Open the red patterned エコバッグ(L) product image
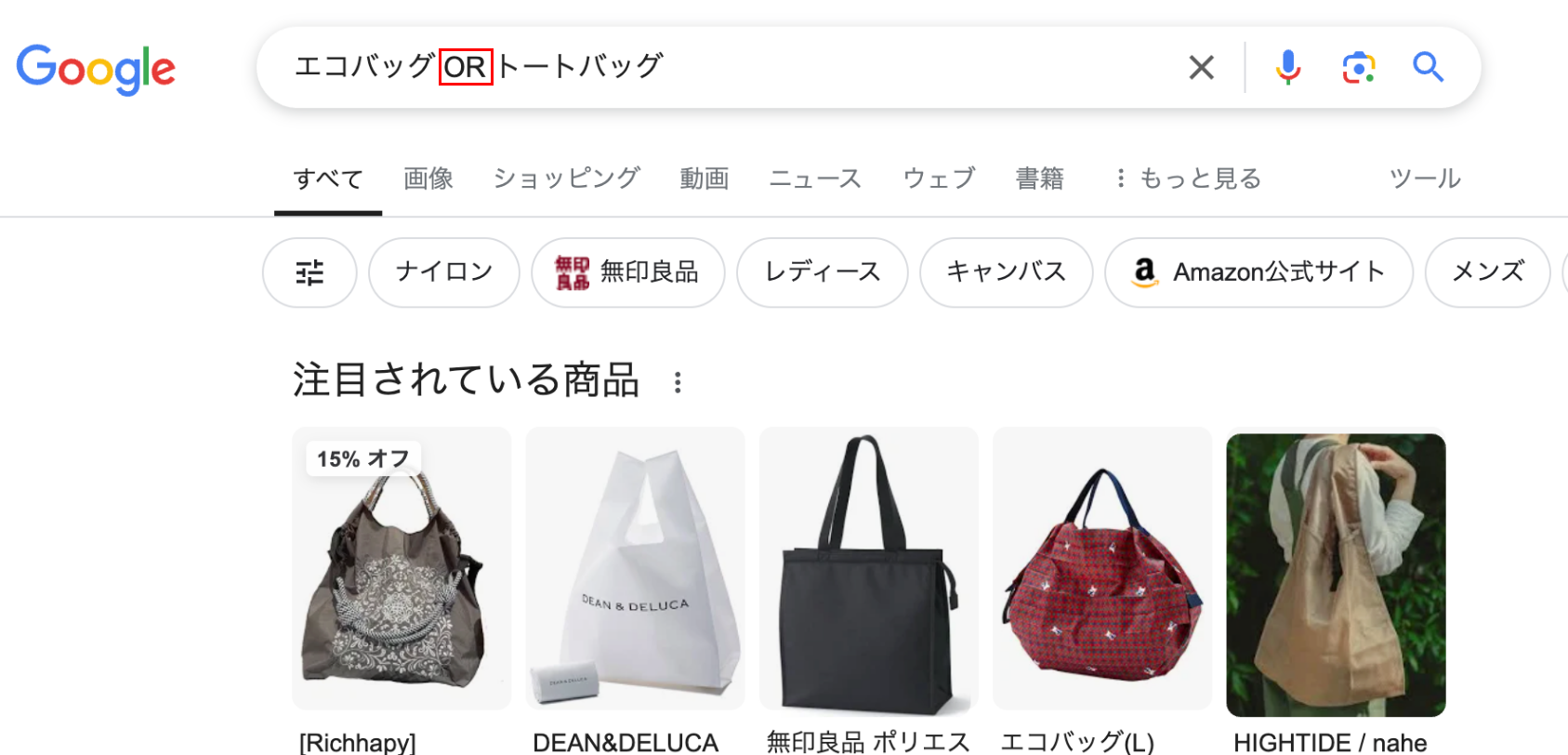The image size is (1568, 755). pos(1102,569)
